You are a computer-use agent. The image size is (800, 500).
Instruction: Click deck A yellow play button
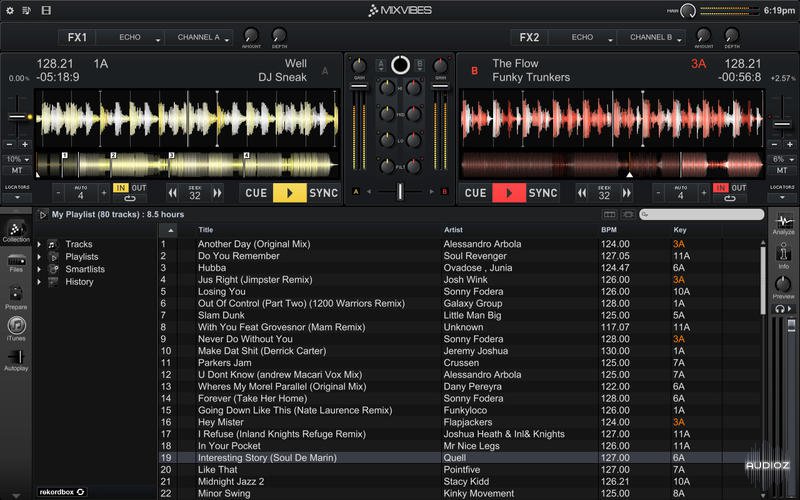click(x=289, y=193)
